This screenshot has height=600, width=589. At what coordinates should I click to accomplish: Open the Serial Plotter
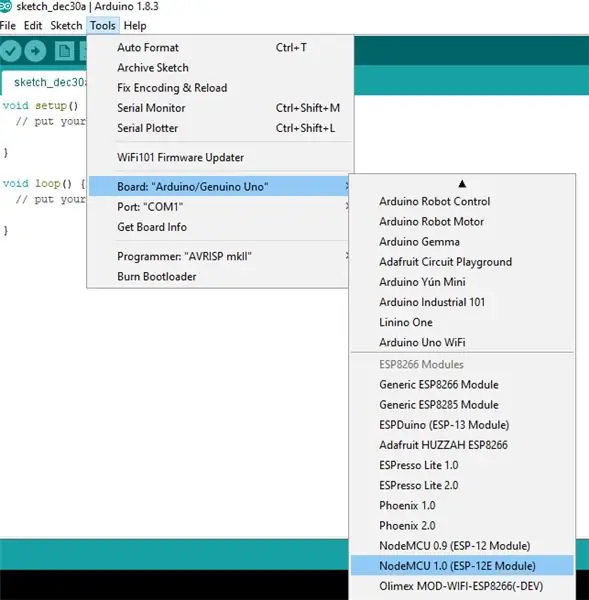coord(219,128)
